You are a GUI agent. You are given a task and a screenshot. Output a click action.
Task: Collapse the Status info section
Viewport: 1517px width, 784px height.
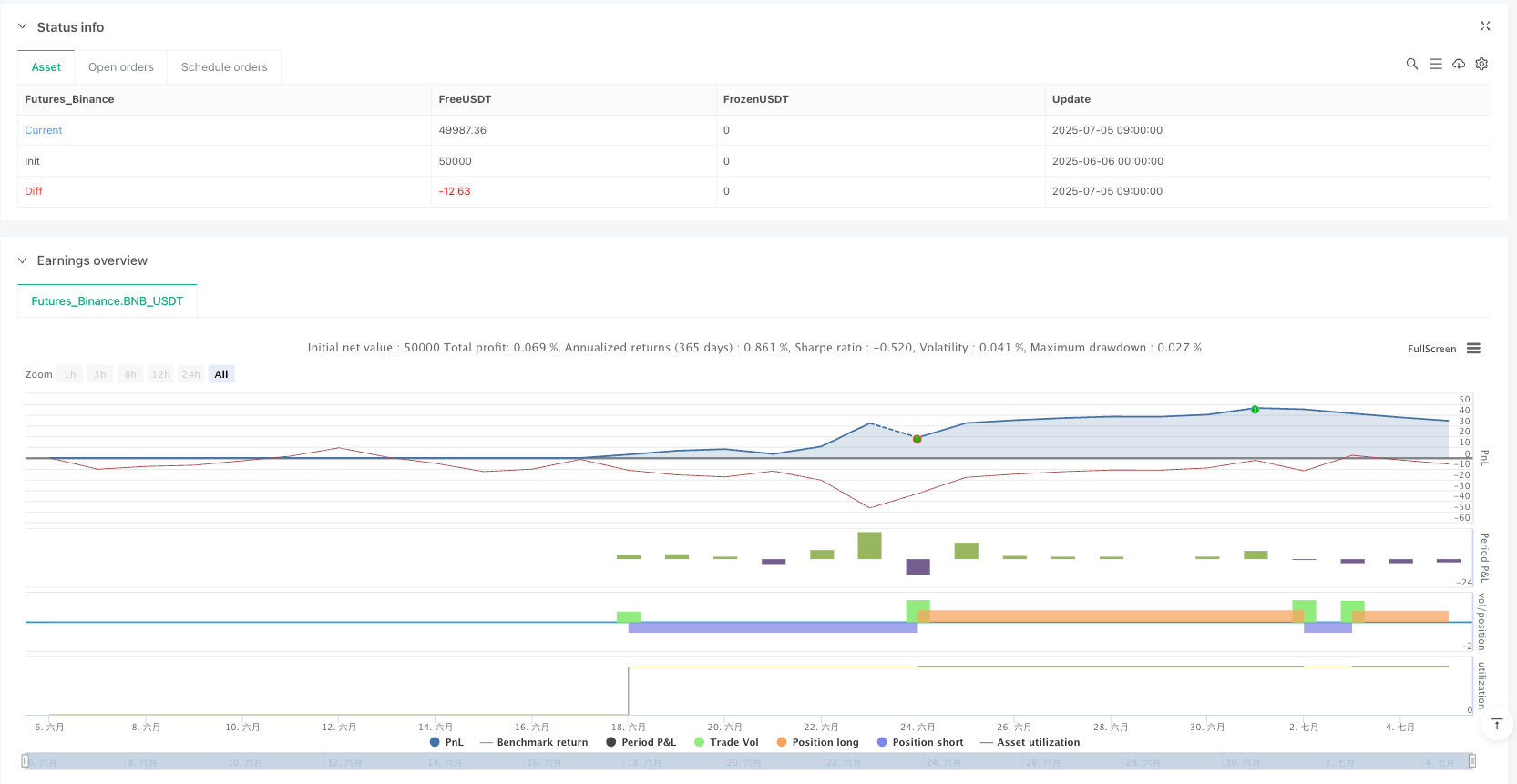(23, 27)
